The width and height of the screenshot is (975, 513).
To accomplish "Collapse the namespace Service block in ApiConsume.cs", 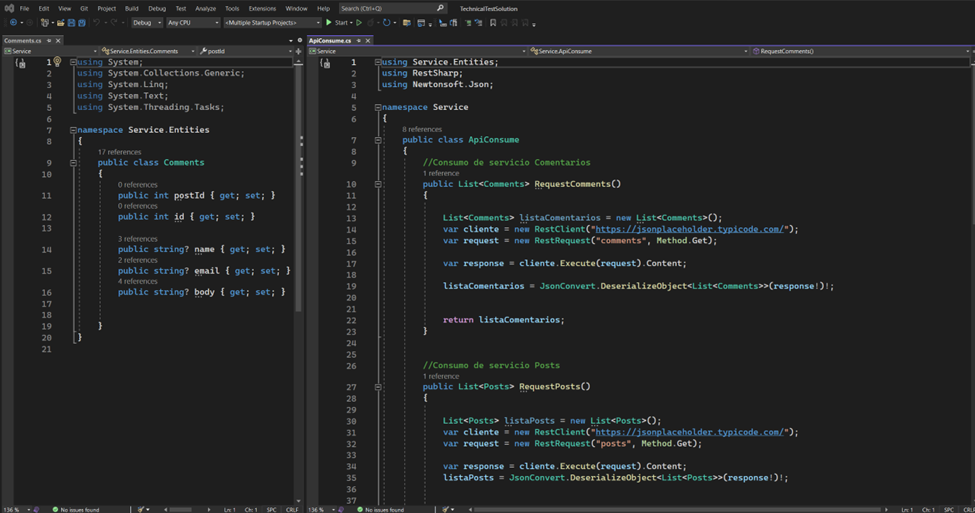I will 377,107.
